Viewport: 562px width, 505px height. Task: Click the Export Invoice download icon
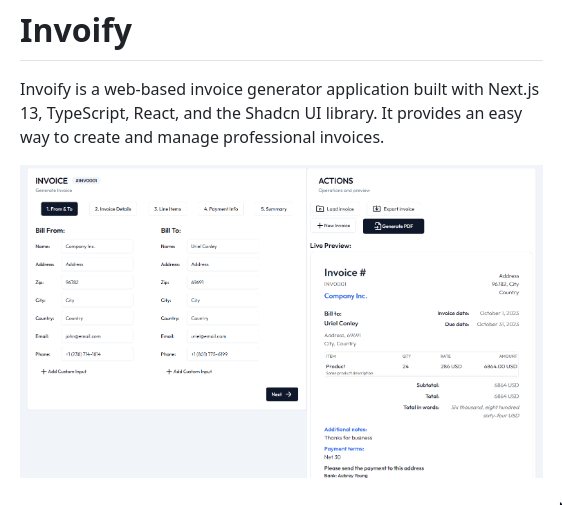tap(377, 209)
